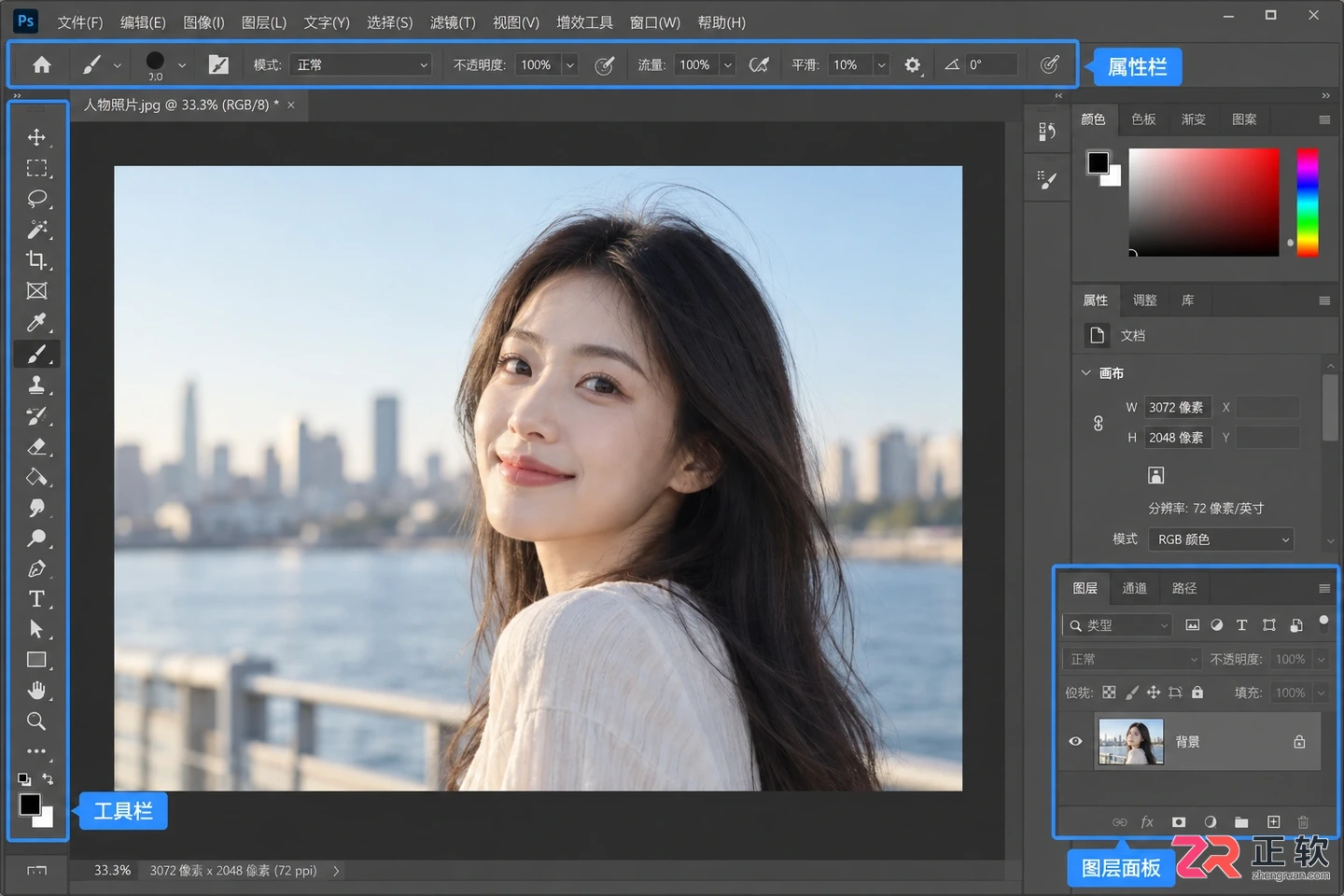Select the Clone Stamp tool
Screen dimensions: 1344x896
(36, 385)
